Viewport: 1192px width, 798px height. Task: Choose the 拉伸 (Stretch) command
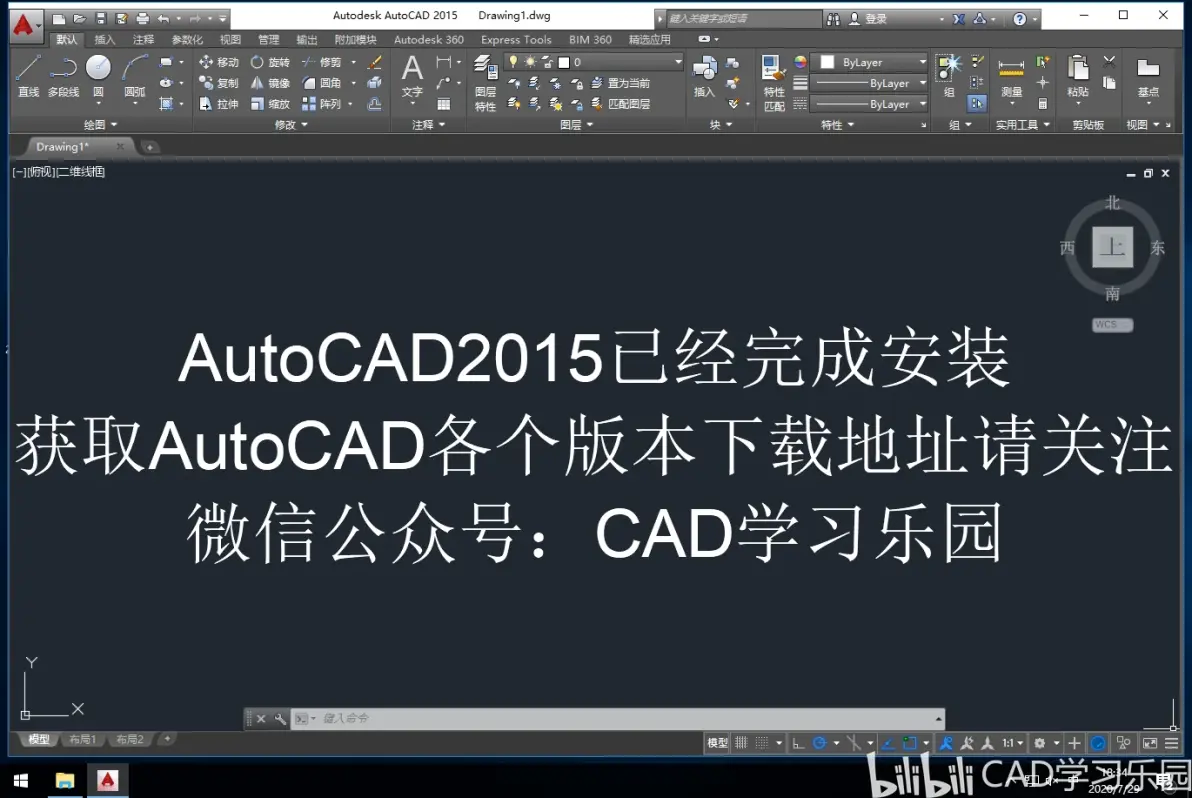218,104
